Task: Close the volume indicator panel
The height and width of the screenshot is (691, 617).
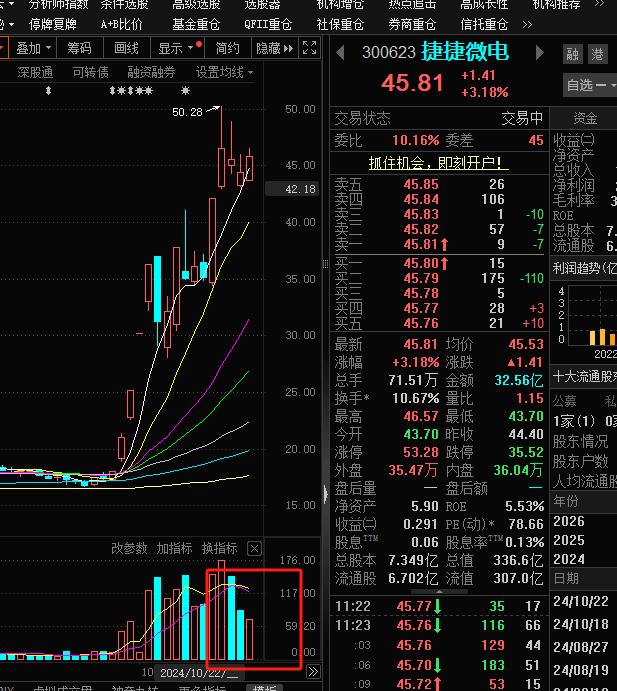Action: point(254,548)
